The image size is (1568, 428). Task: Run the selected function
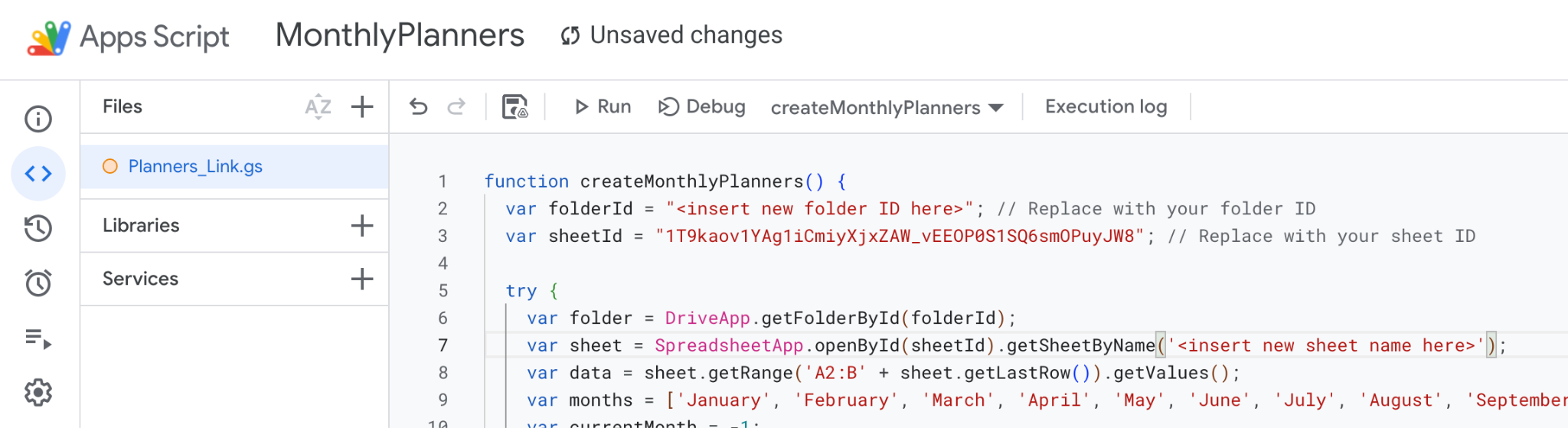click(x=603, y=106)
